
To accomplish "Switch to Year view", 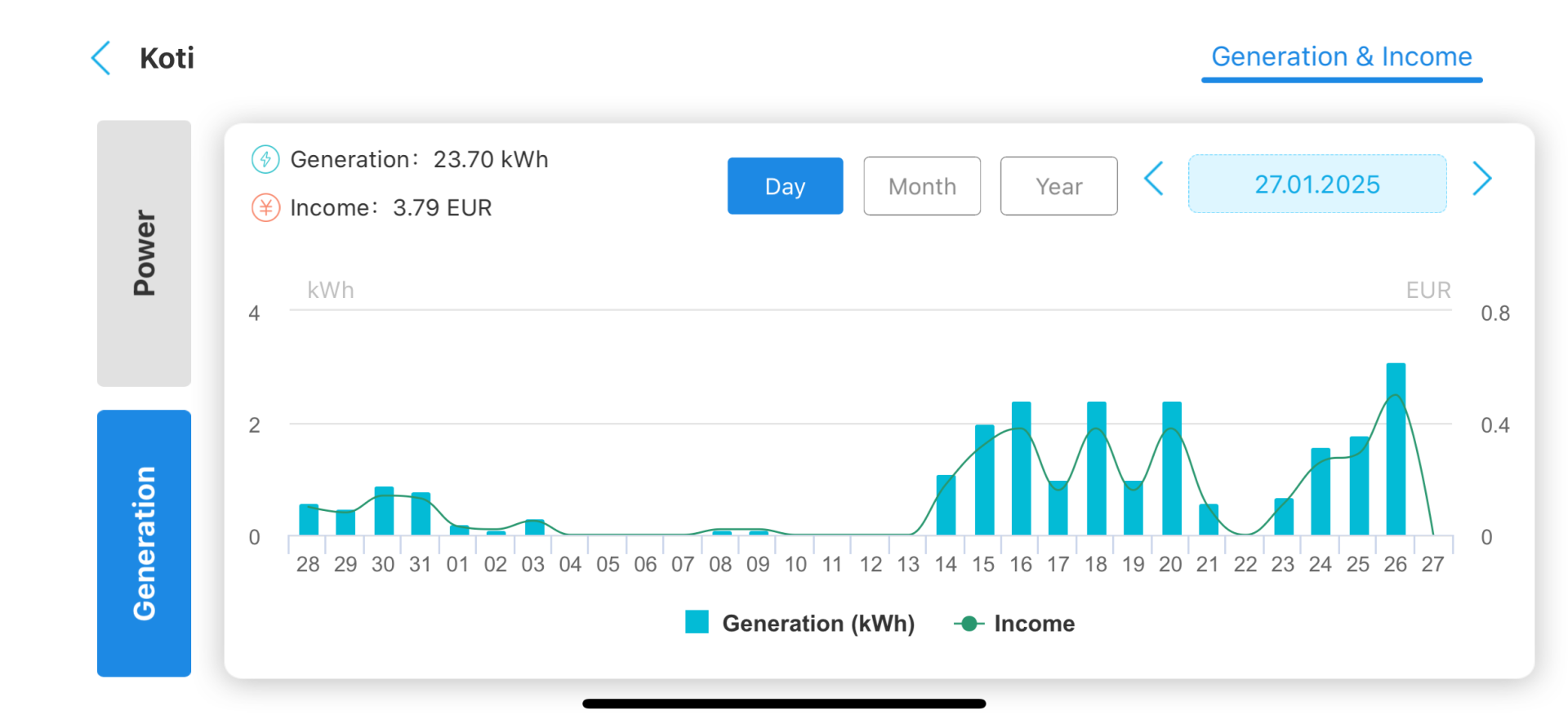I will click(1058, 186).
